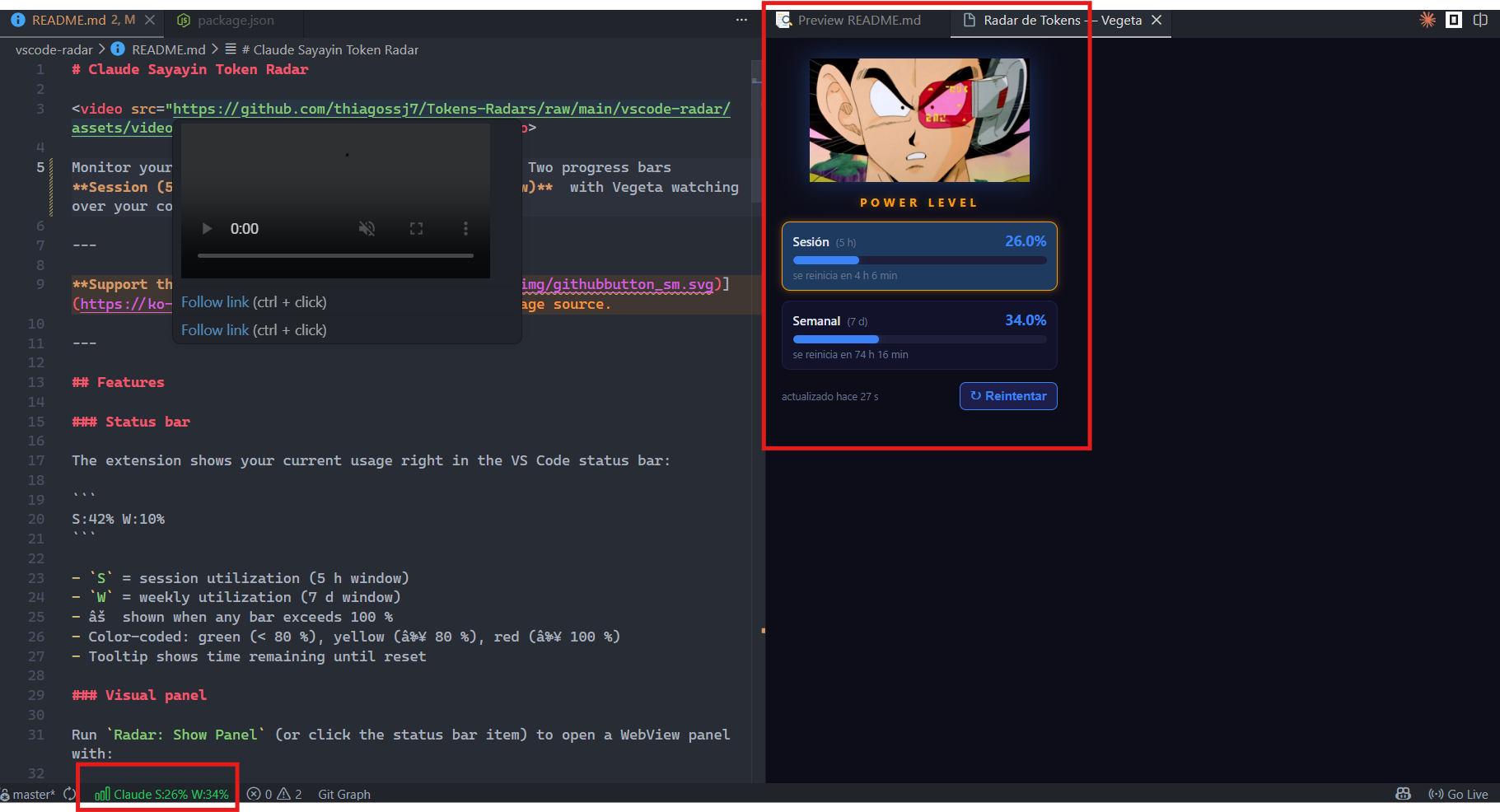1500x812 pixels.
Task: Click the 'se reinicia en 4 h 6 min' text
Action: point(844,276)
